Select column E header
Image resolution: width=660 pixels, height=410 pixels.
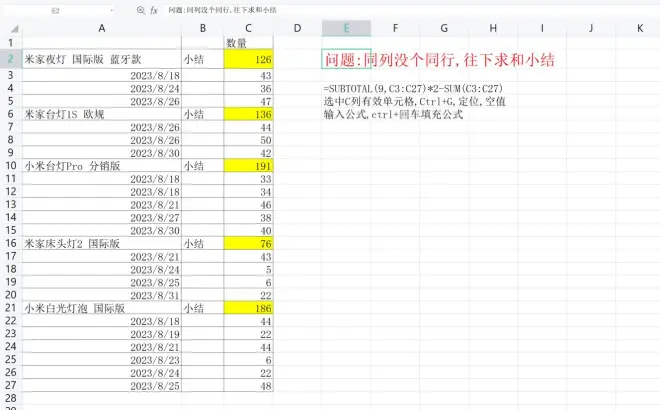[346, 28]
